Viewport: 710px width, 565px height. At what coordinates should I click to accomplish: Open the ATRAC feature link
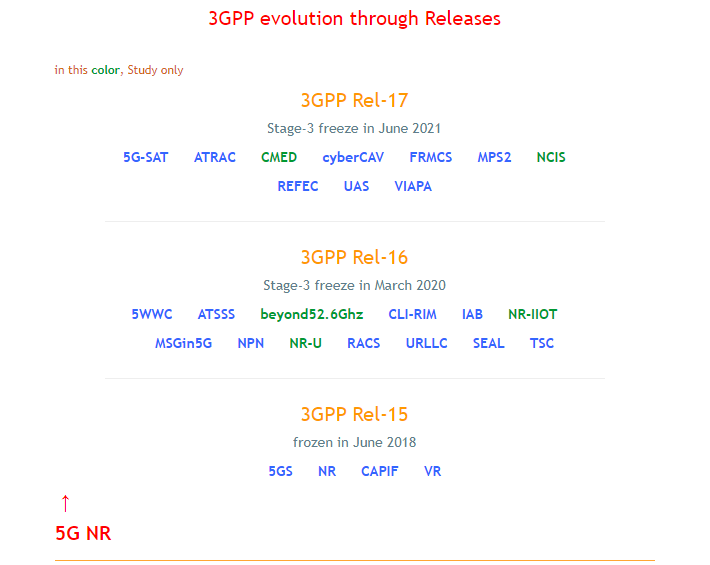pos(215,157)
